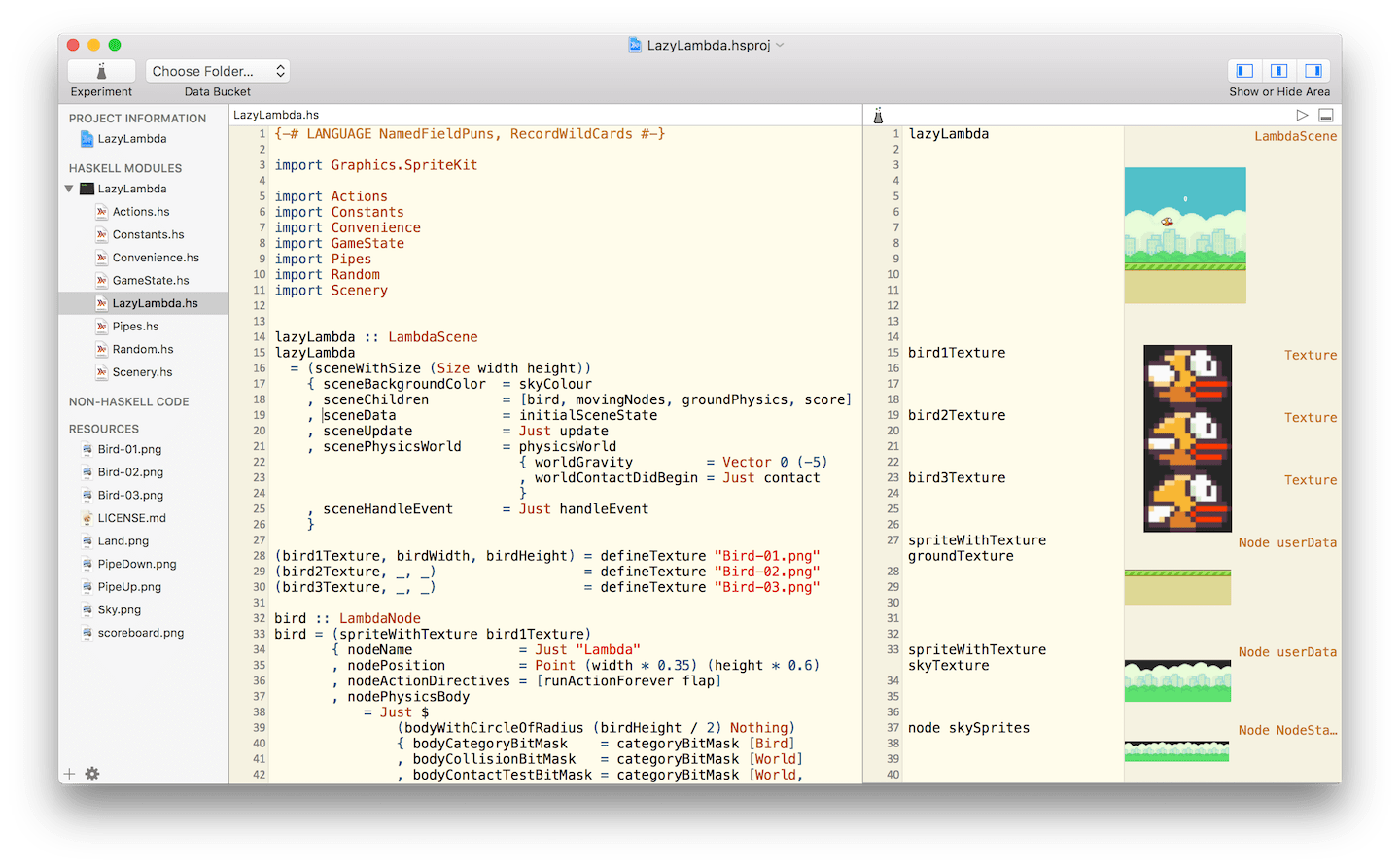
Task: Click the file icon next to LICENSE.md
Action: click(x=87, y=517)
